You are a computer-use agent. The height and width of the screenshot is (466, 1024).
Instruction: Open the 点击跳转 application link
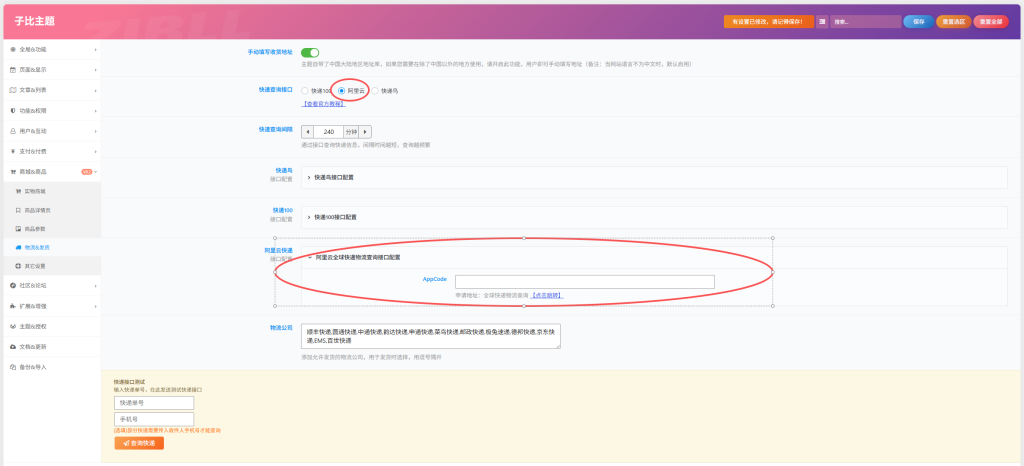point(547,296)
